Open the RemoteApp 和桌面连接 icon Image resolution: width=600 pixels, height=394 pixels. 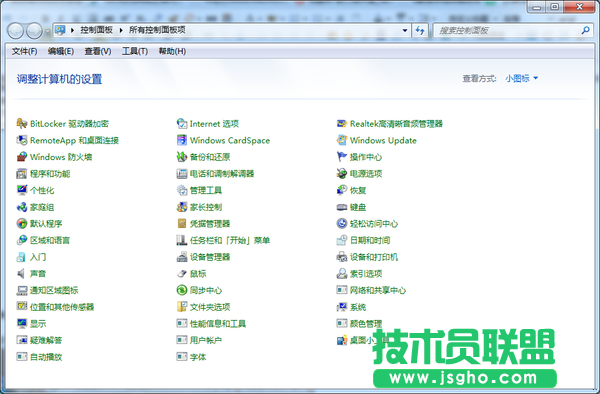tap(22, 140)
